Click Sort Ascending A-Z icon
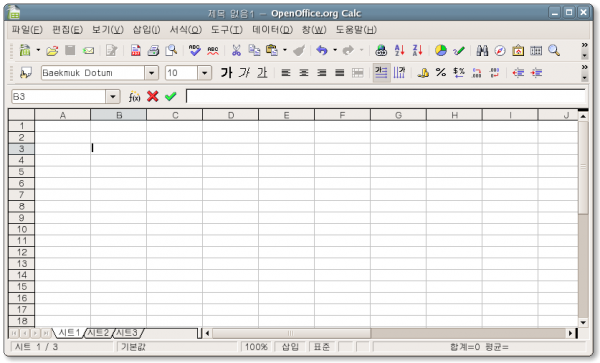Screen dimensions: 600x363 399,50
